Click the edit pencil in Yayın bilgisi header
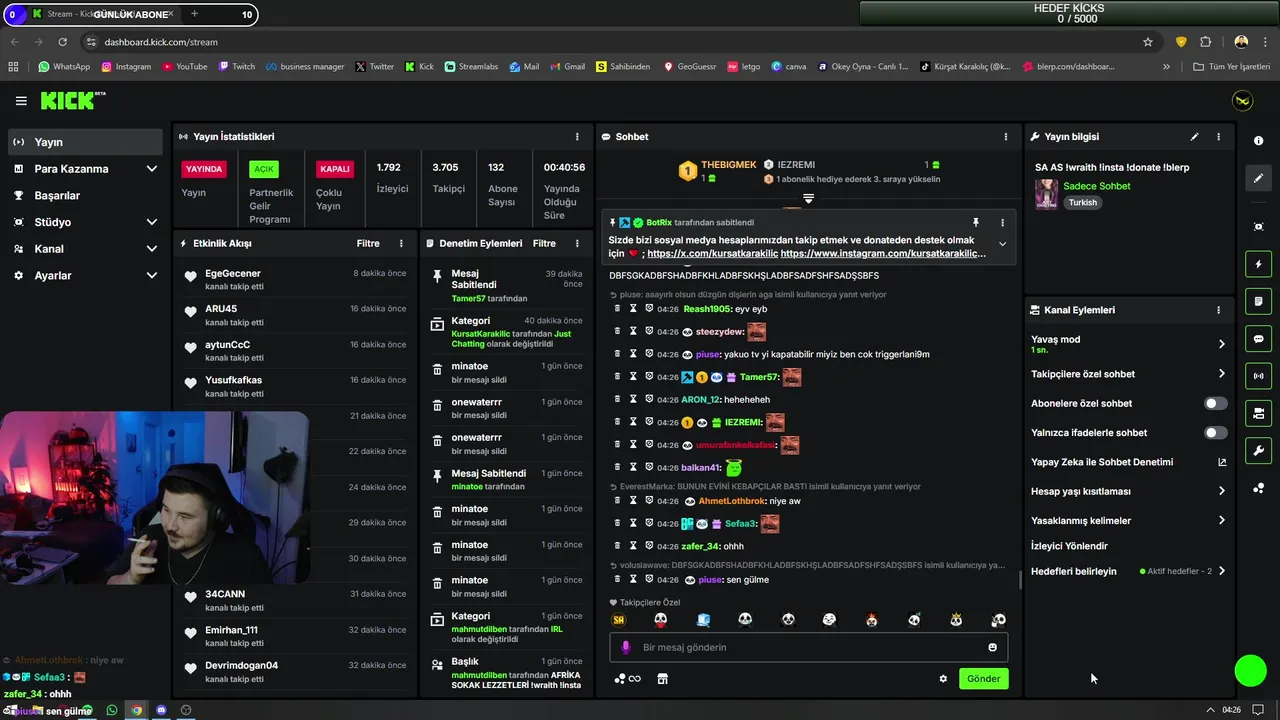 point(1194,136)
